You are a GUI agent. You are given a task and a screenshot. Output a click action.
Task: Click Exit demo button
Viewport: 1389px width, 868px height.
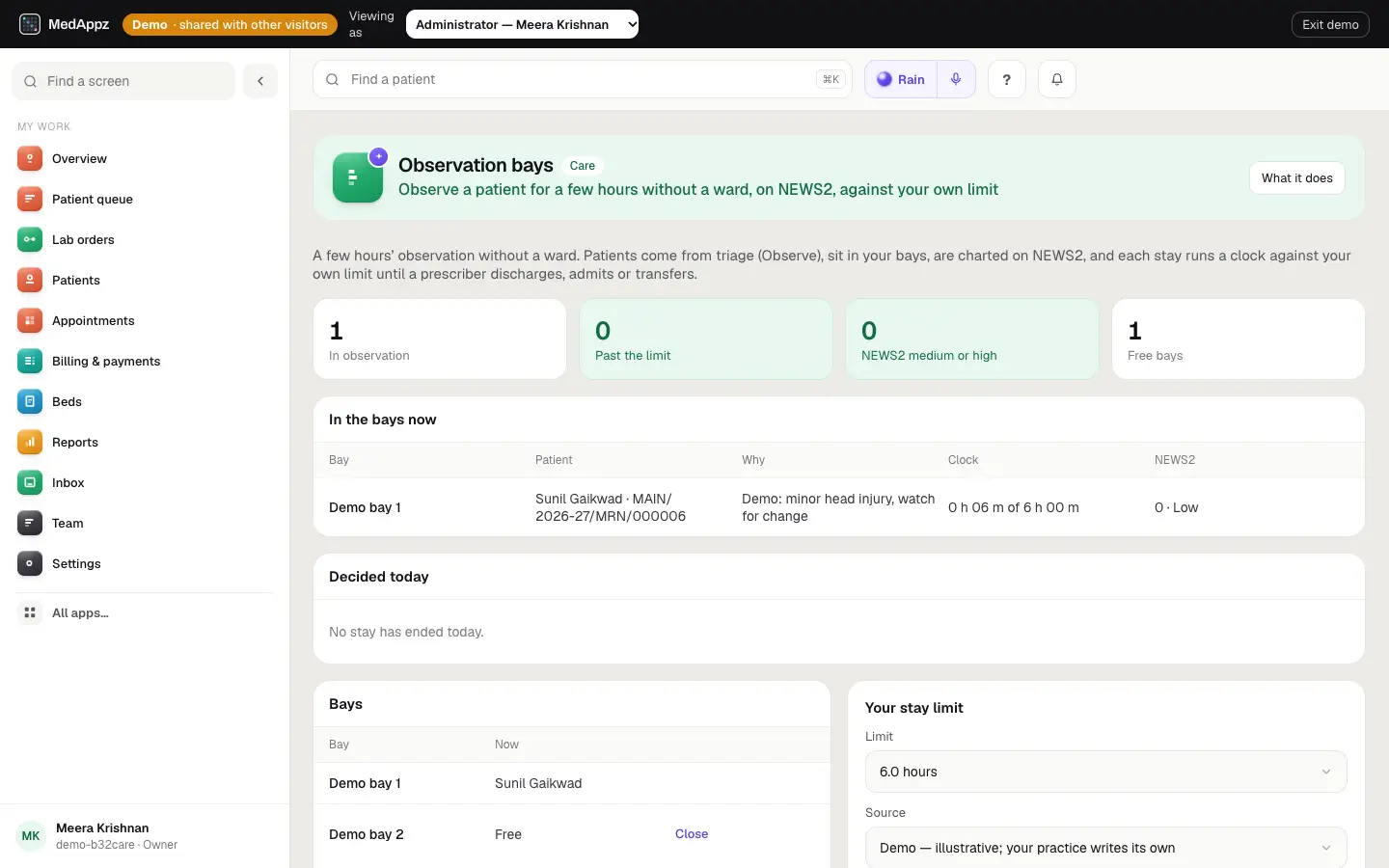(1330, 24)
